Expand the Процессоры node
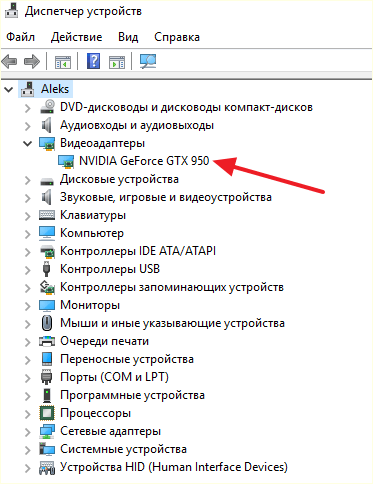This screenshot has width=373, height=484. coord(28,414)
